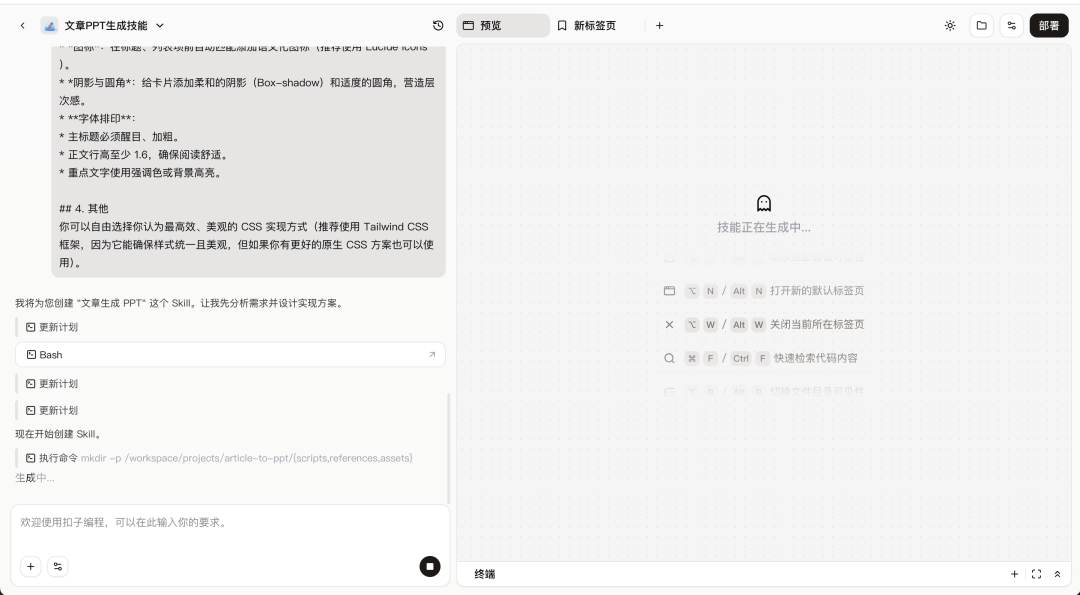Screen dimensions: 1080x595
Task: Open the version history clock icon
Action: 438,25
